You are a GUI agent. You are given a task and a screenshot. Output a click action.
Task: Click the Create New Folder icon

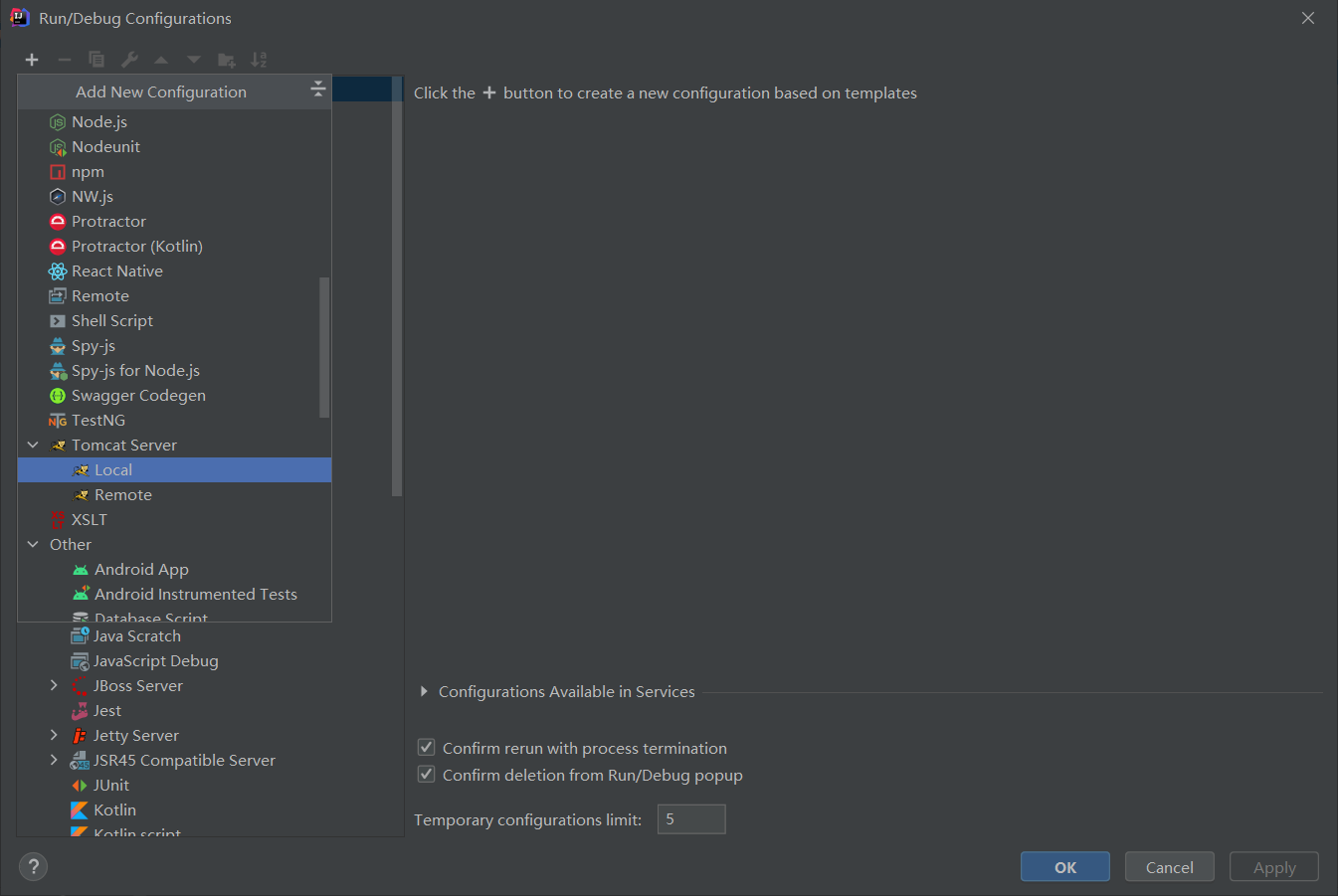click(227, 60)
